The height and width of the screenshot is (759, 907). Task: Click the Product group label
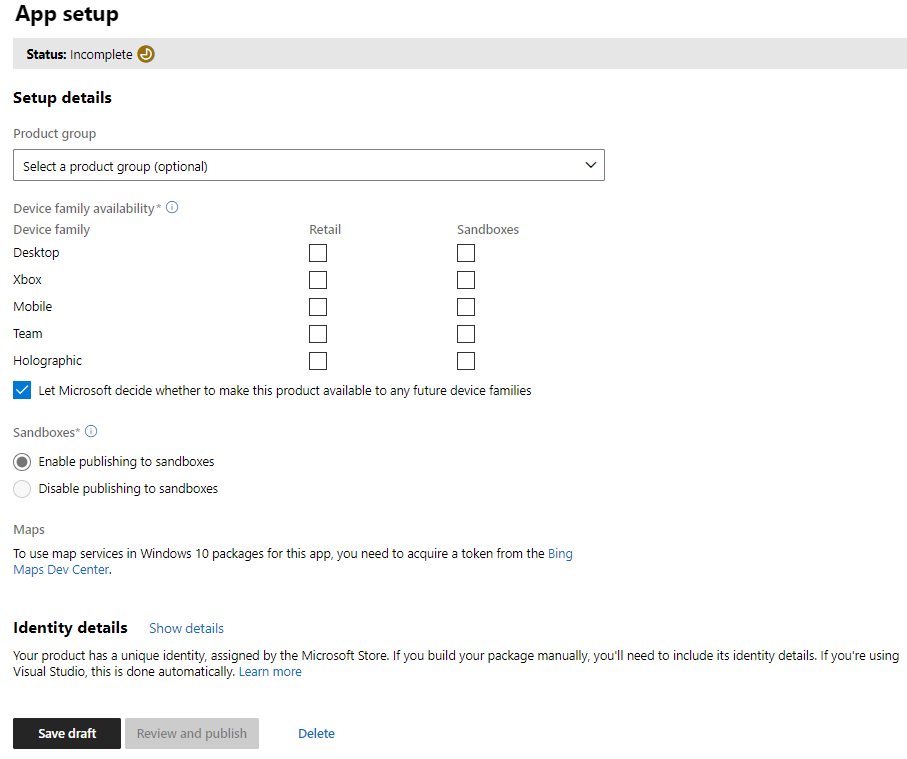coord(55,134)
